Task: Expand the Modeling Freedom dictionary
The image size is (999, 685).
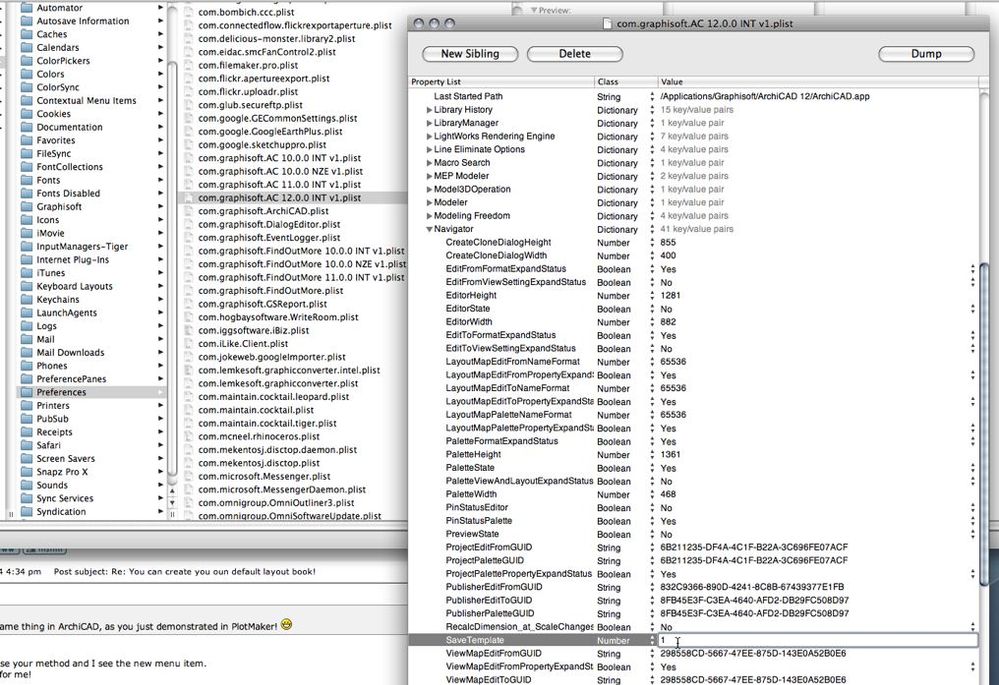Action: click(429, 216)
